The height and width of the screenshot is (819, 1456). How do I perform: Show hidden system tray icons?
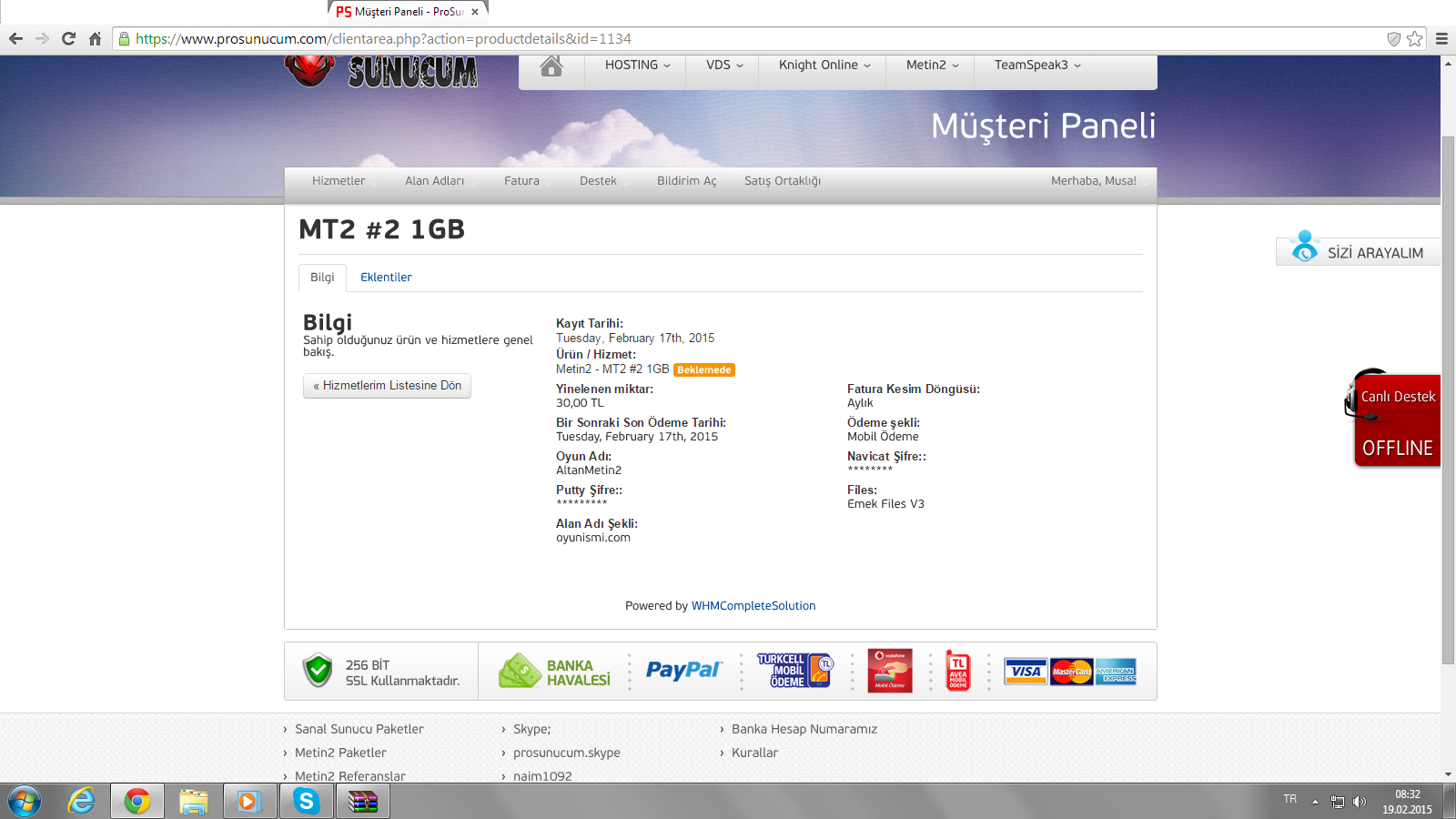1315,802
